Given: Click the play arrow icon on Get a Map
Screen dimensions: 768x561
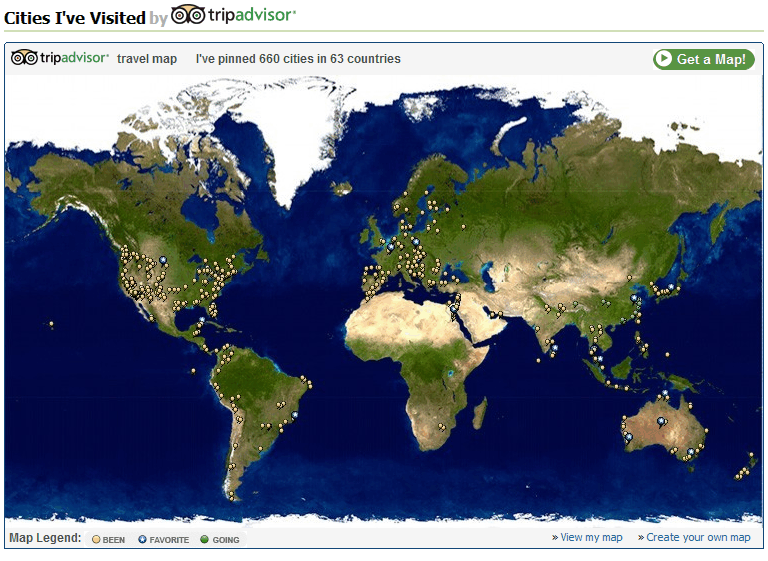Looking at the screenshot, I should (x=664, y=59).
